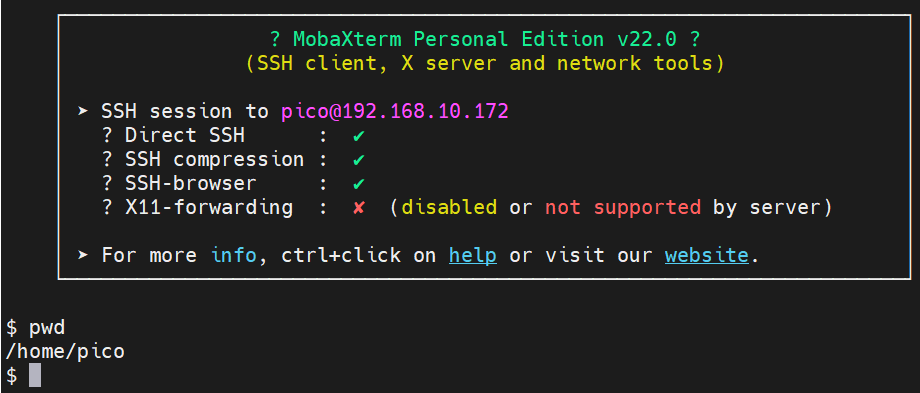Image resolution: width=920 pixels, height=393 pixels.
Task: Click the yellow disabled text
Action: pyautogui.click(x=449, y=208)
